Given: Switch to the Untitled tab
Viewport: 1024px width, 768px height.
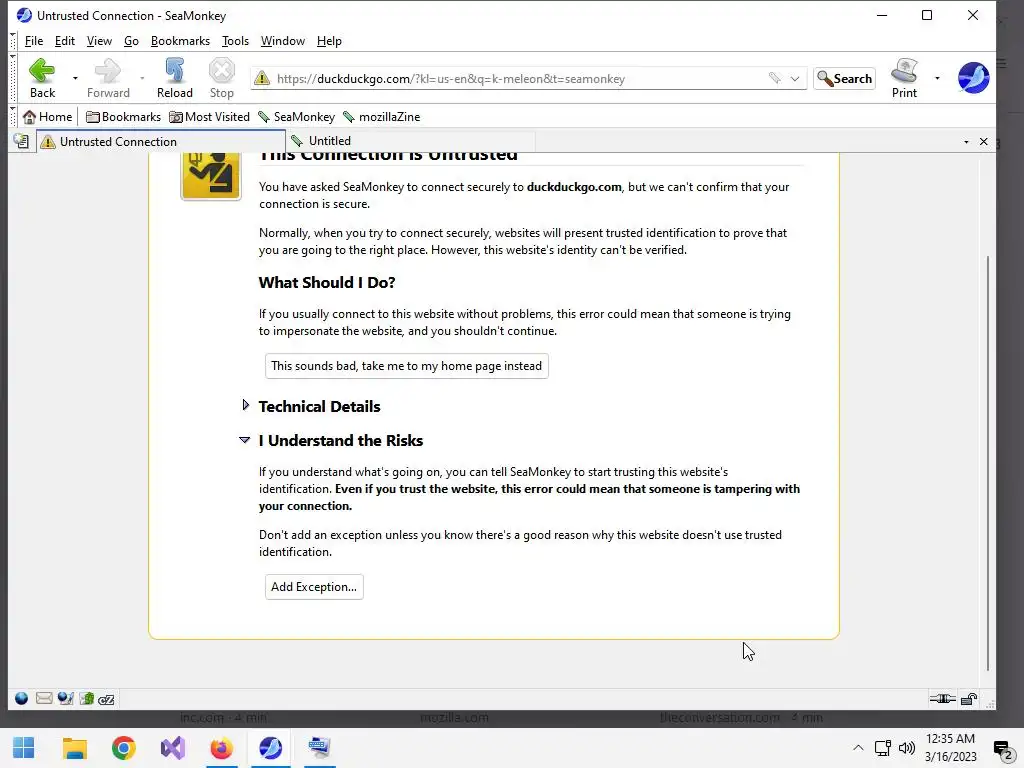Looking at the screenshot, I should pyautogui.click(x=411, y=141).
